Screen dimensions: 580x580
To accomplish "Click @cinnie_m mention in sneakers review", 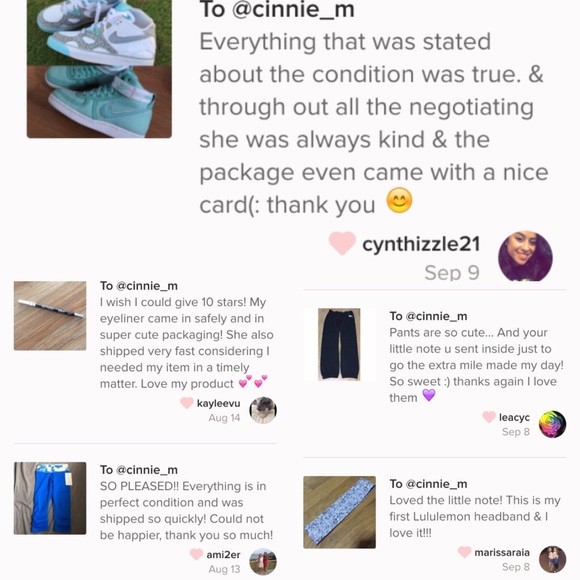I will pos(293,9).
